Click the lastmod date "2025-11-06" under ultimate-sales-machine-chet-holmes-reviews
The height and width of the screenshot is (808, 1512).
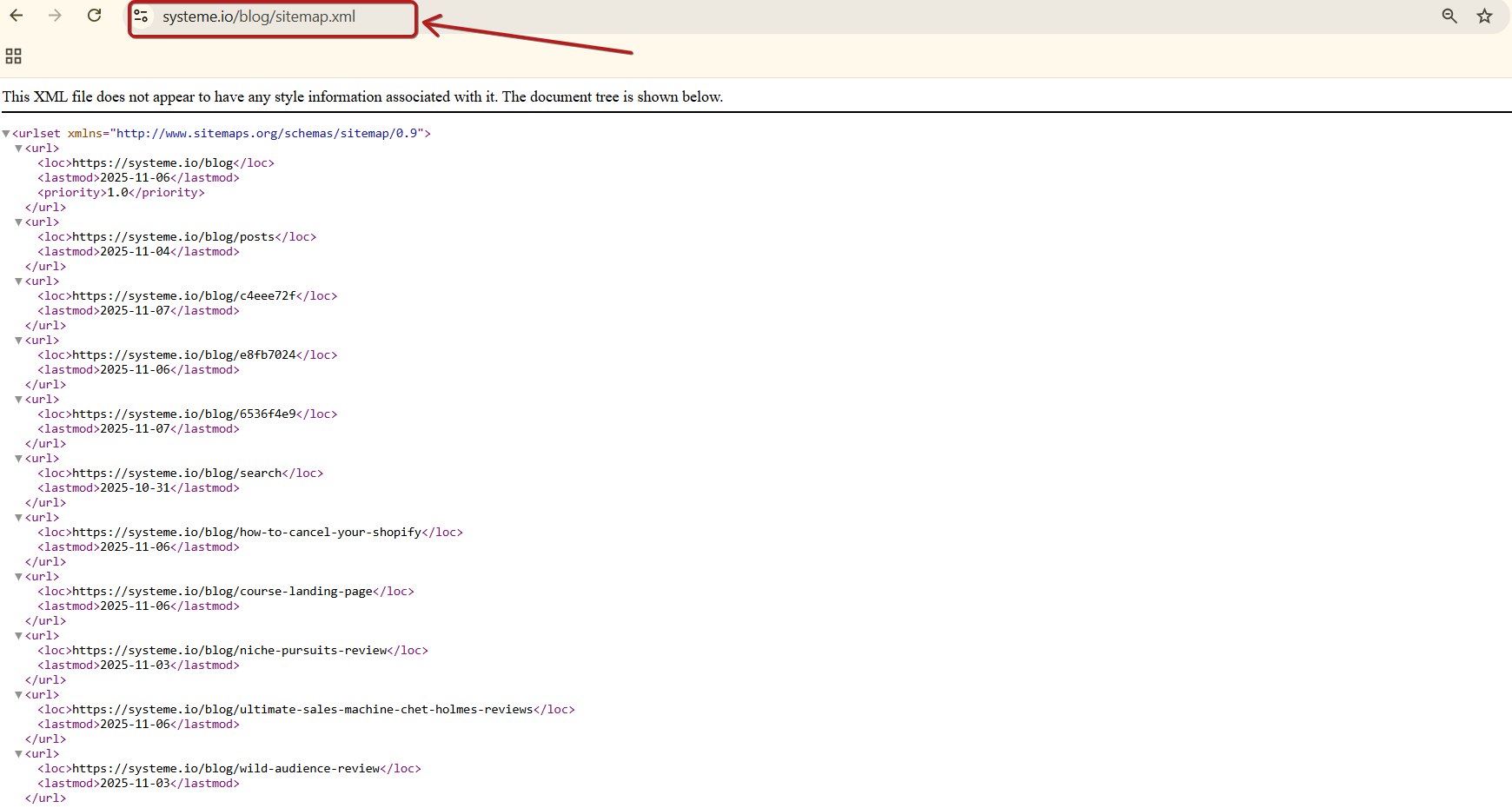pos(136,725)
